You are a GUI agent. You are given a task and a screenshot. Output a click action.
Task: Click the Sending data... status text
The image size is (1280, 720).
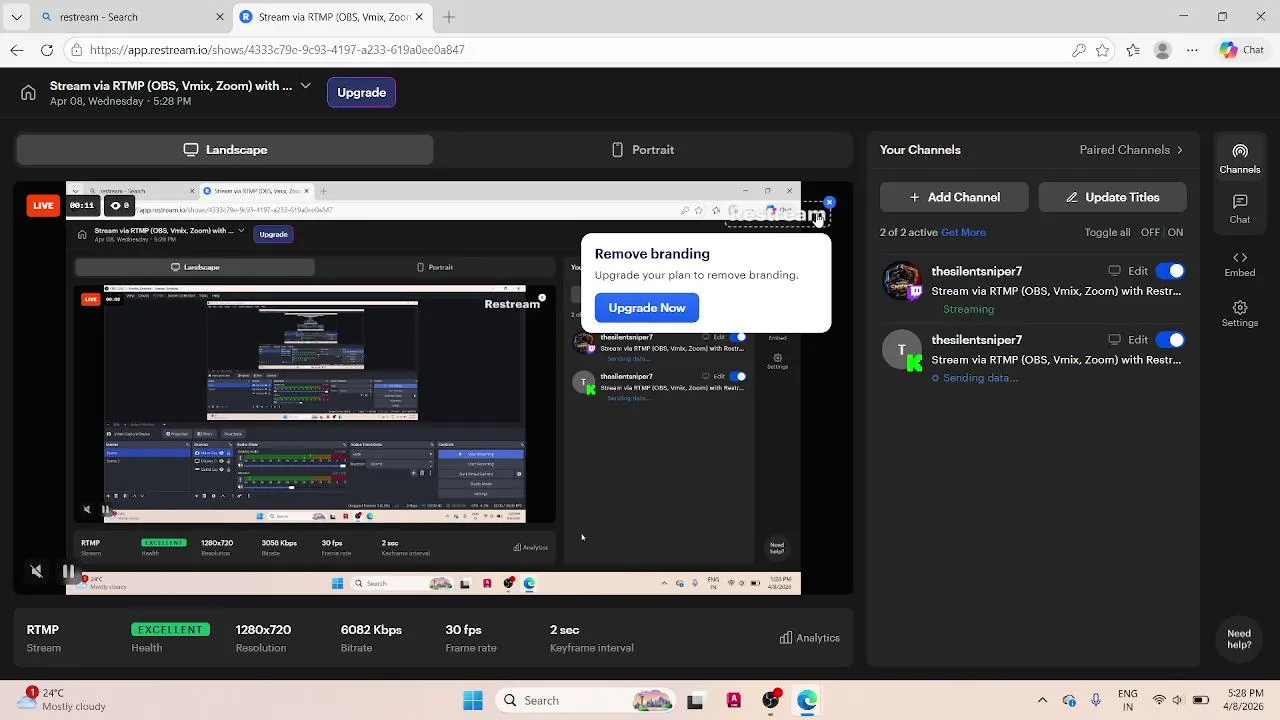click(x=980, y=378)
